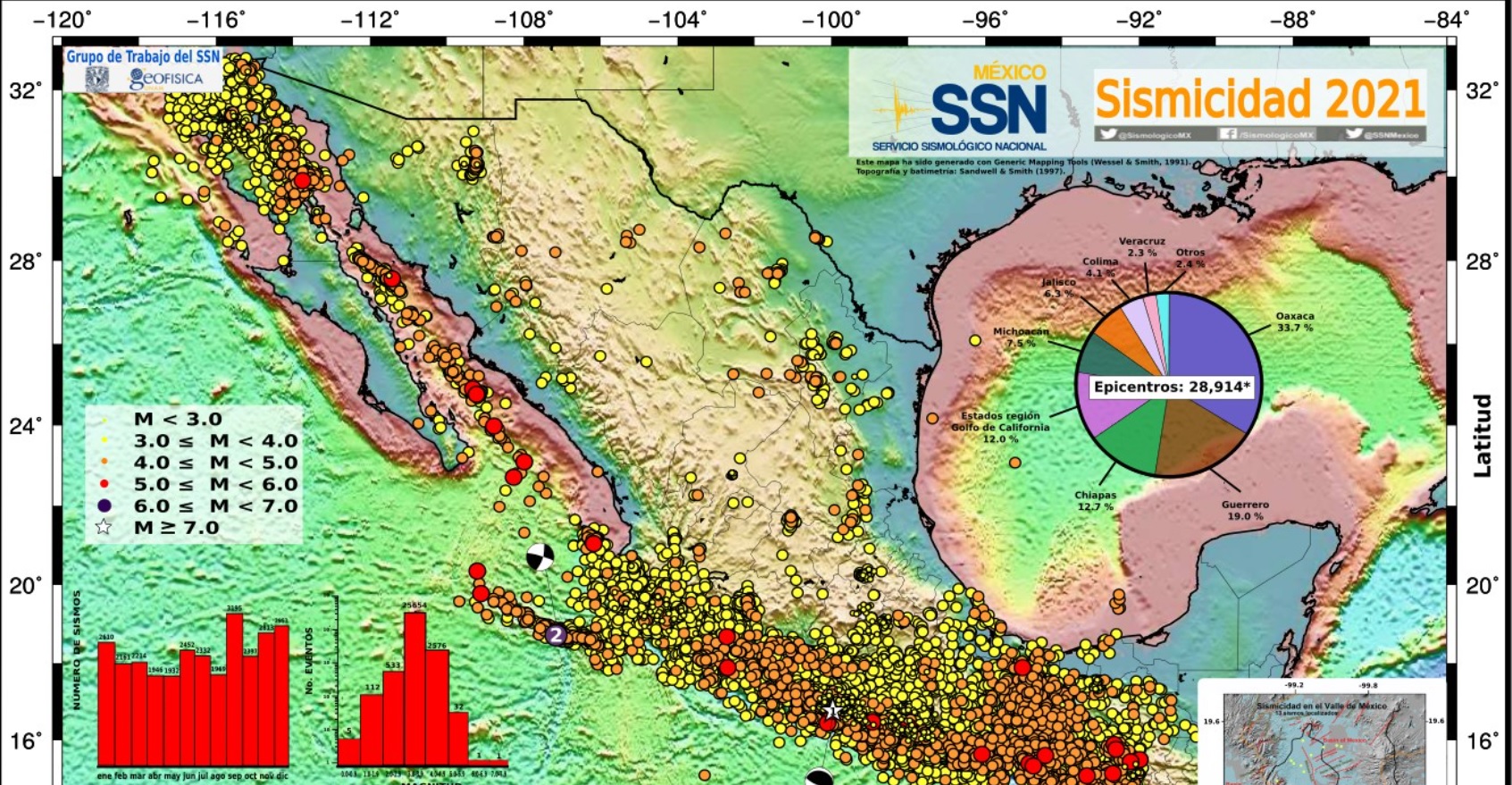
Task: Click the Sismicidad 2021 title
Action: tap(1259, 98)
